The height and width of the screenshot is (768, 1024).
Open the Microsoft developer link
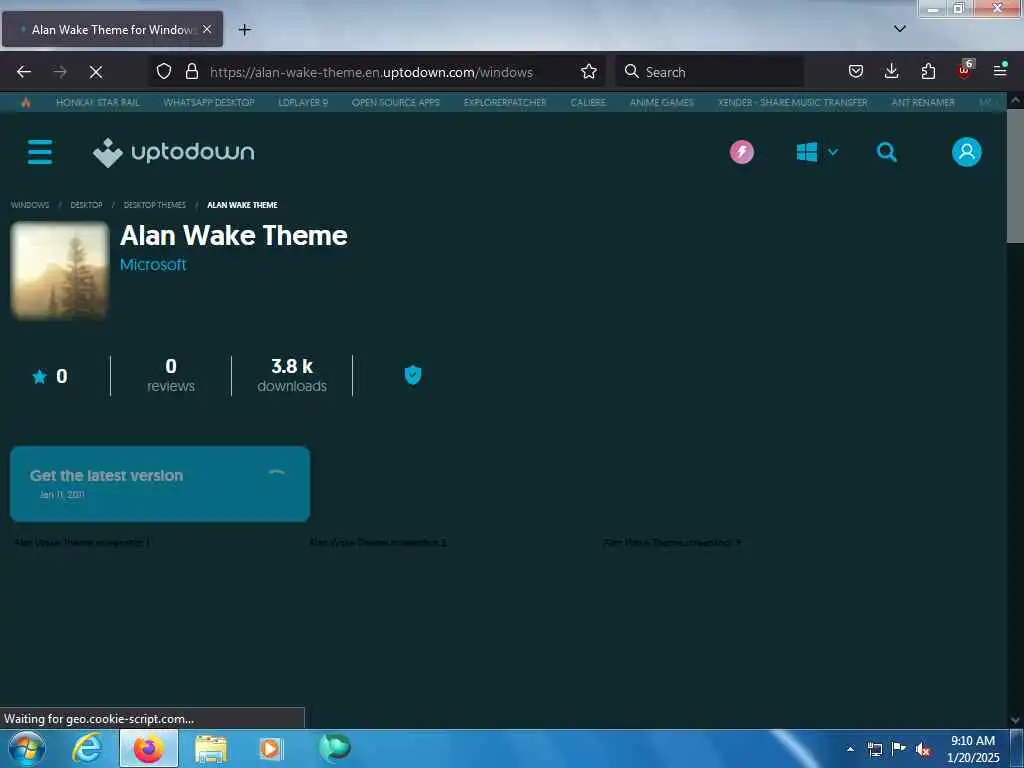point(153,264)
